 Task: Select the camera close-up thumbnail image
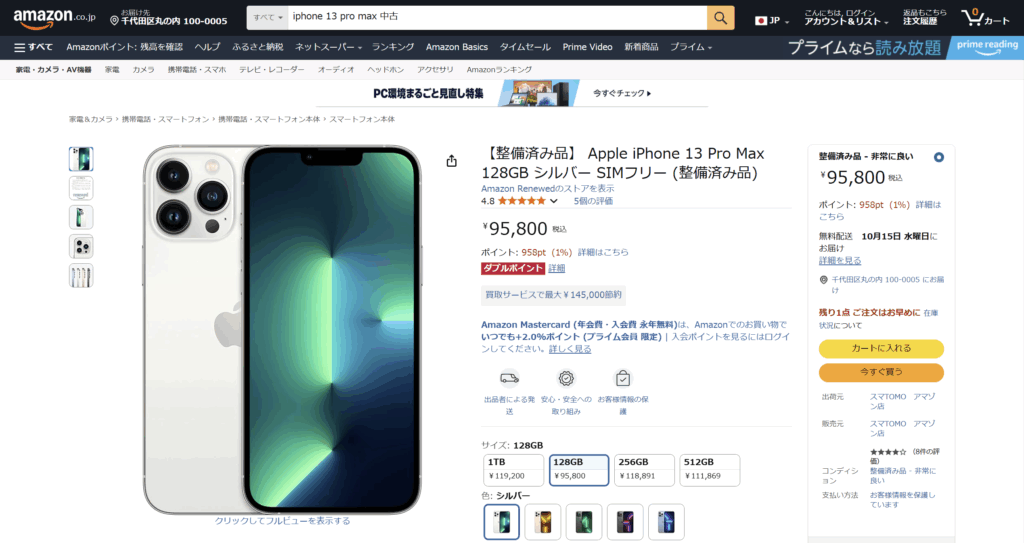click(x=81, y=246)
